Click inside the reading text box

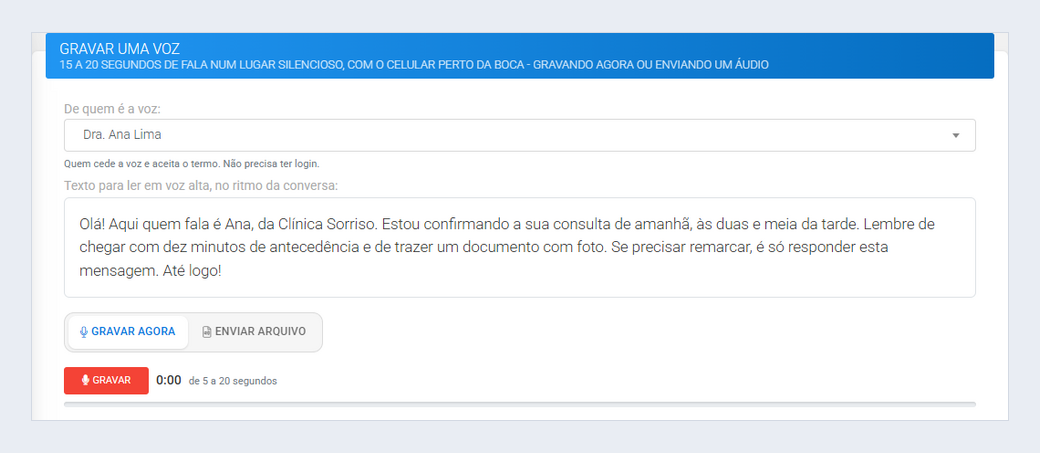pyautogui.click(x=519, y=247)
